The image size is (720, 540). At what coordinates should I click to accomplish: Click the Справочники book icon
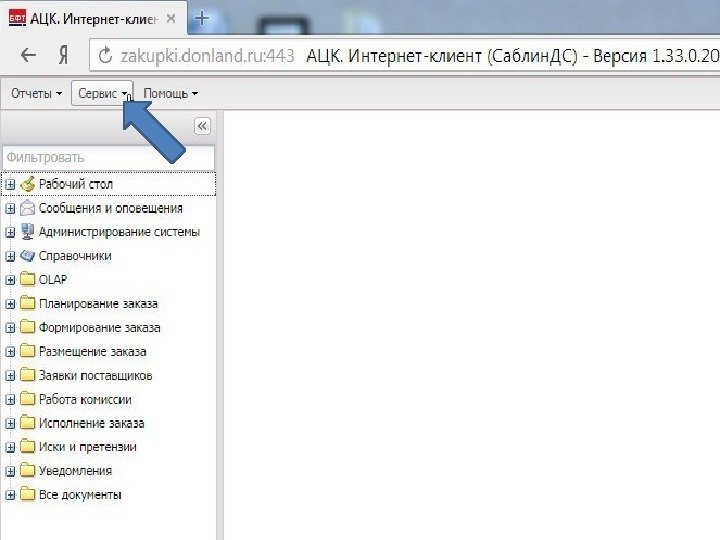click(28, 256)
